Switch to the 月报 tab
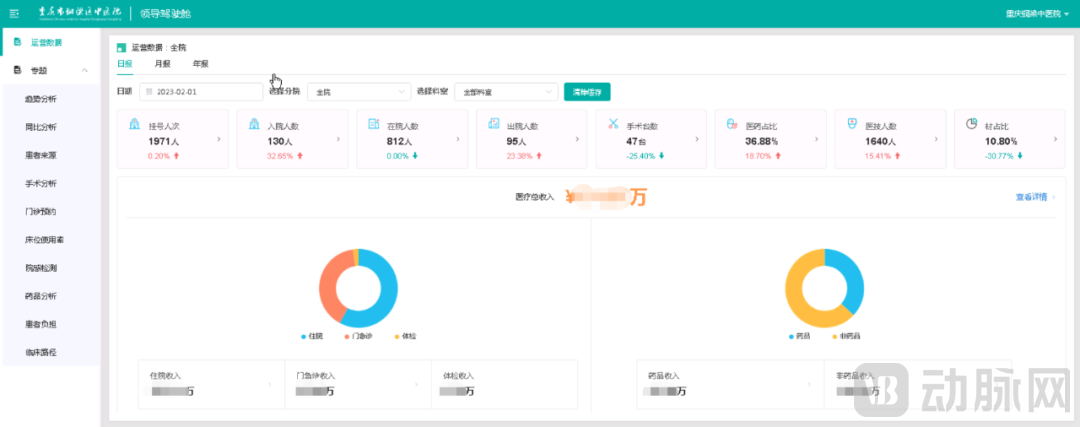 pos(163,64)
